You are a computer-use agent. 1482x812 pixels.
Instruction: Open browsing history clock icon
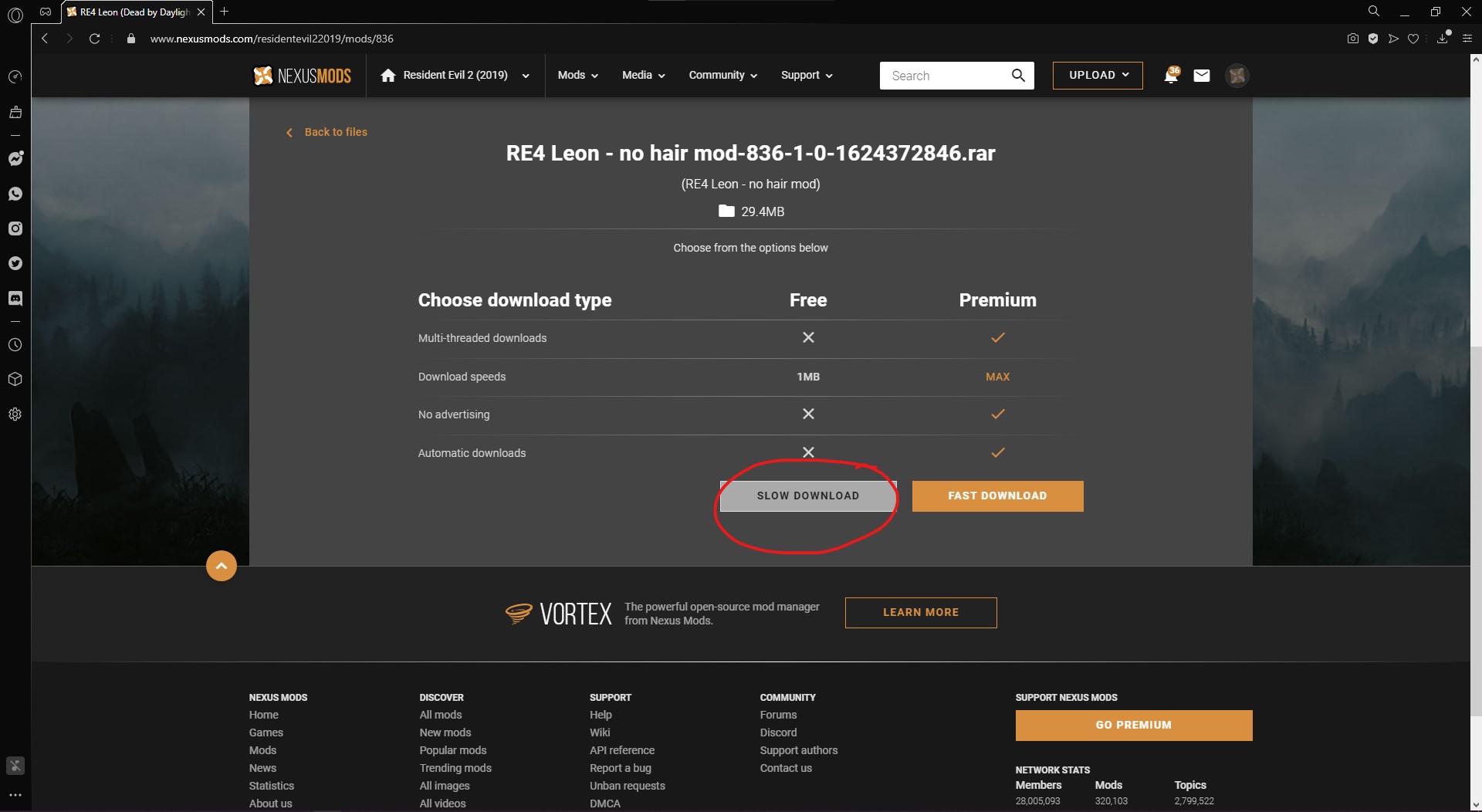point(15,345)
